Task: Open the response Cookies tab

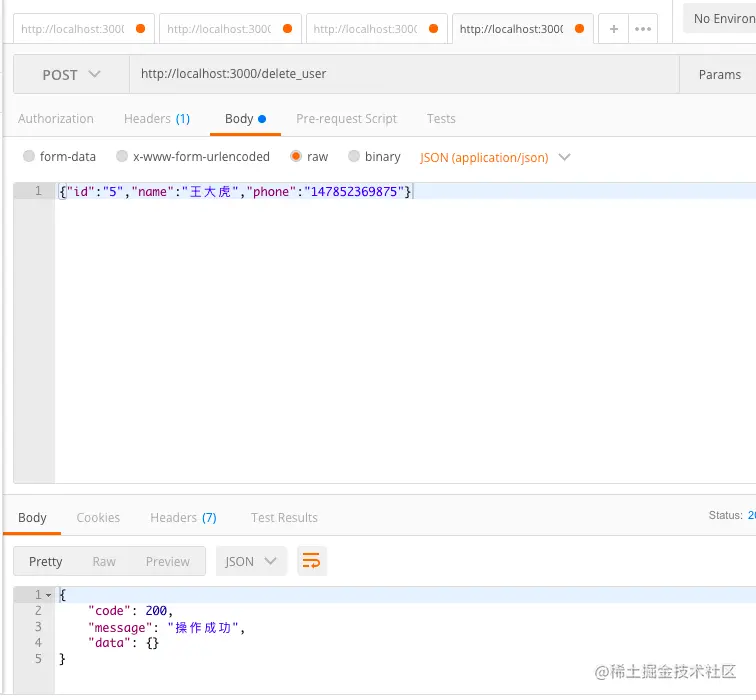Action: [x=98, y=518]
